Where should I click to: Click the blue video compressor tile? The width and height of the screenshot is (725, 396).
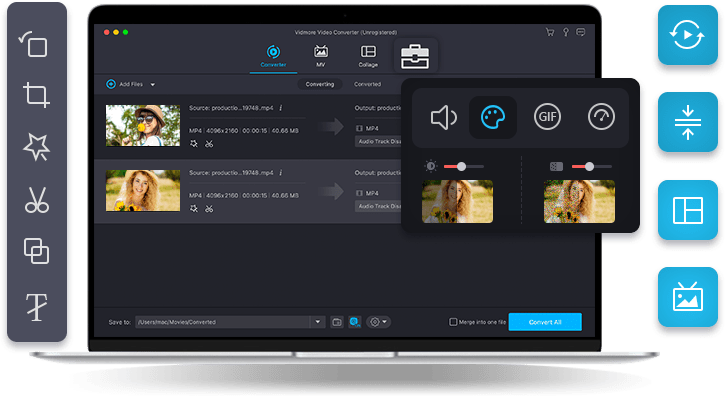[688, 122]
